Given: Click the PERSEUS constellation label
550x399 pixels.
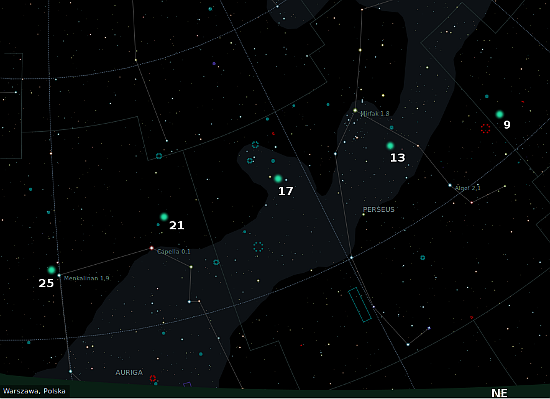Looking at the screenshot, I should pyautogui.click(x=378, y=209).
